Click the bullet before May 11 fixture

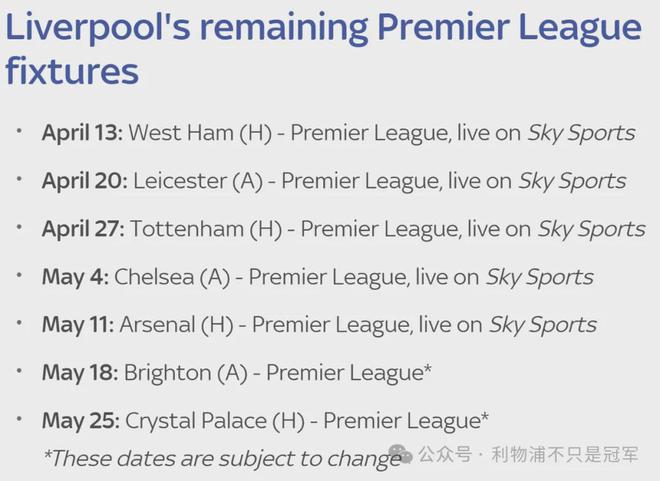coord(19,323)
